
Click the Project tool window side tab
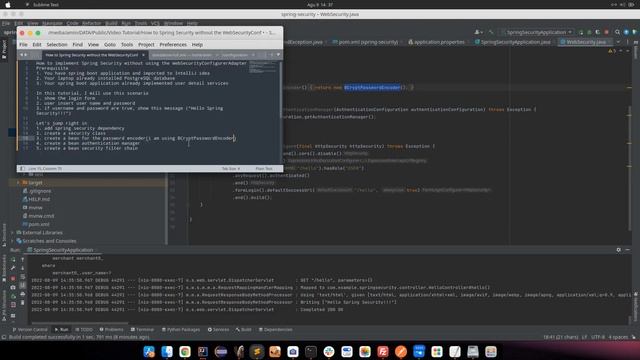4,48
